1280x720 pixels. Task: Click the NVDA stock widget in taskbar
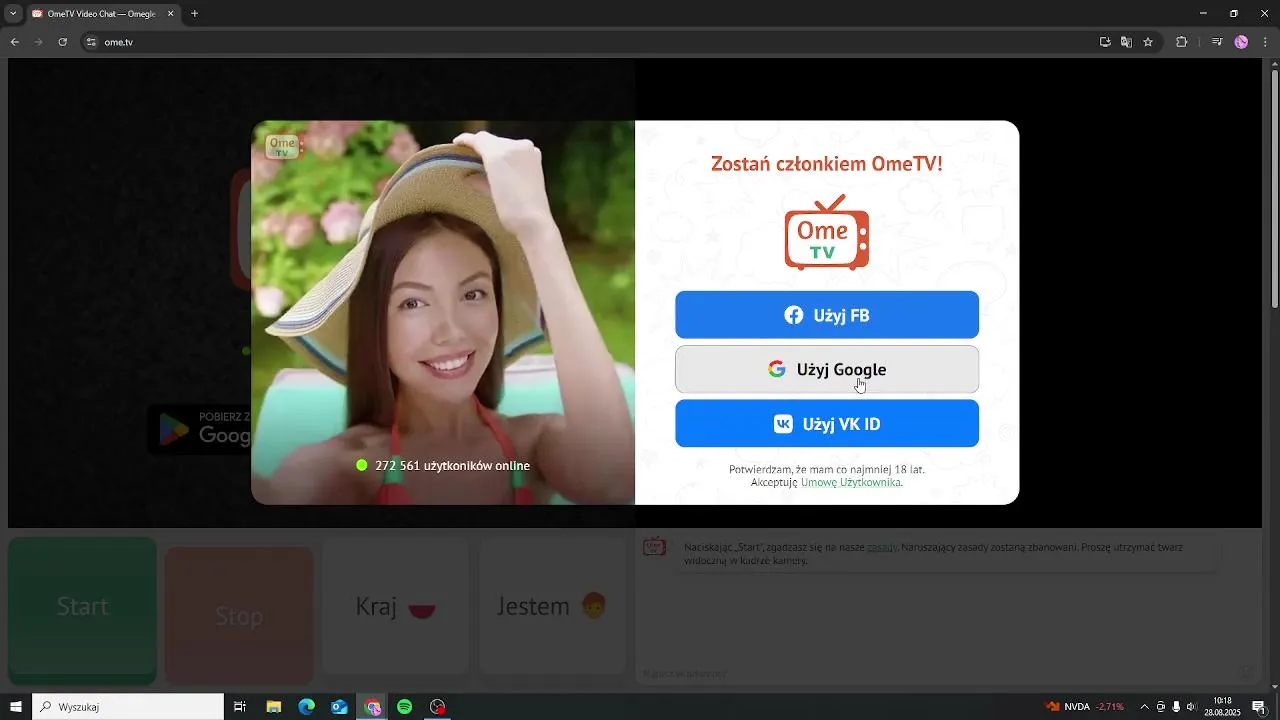pos(1085,707)
